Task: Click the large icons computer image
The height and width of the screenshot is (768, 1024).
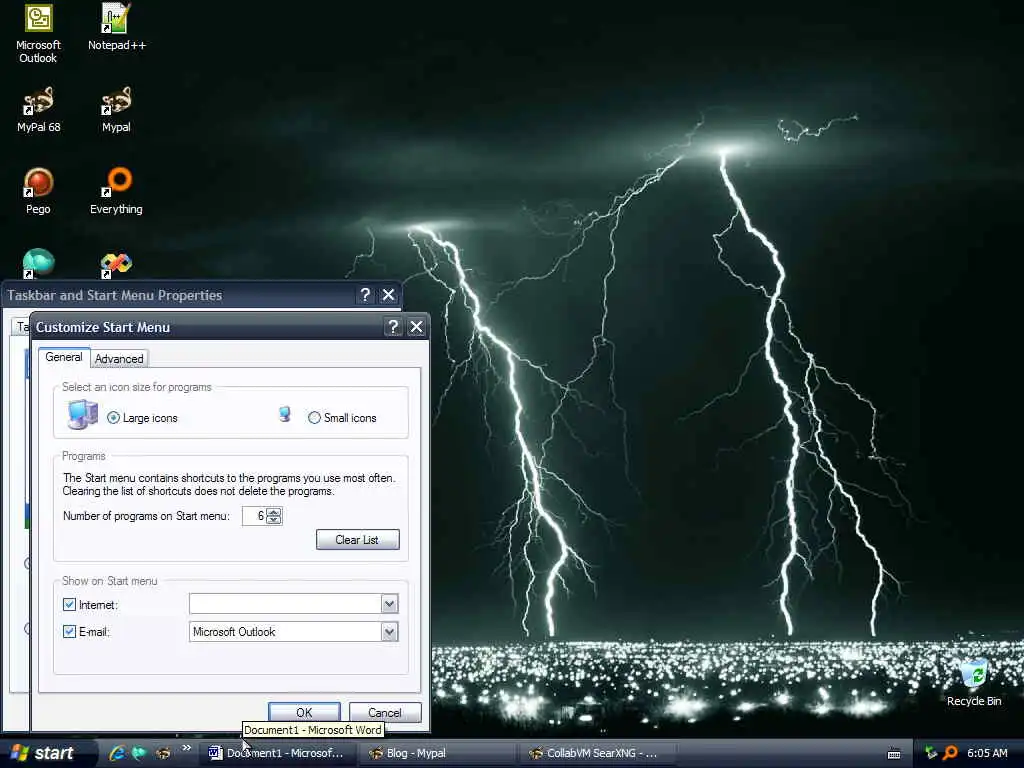Action: tap(83, 415)
